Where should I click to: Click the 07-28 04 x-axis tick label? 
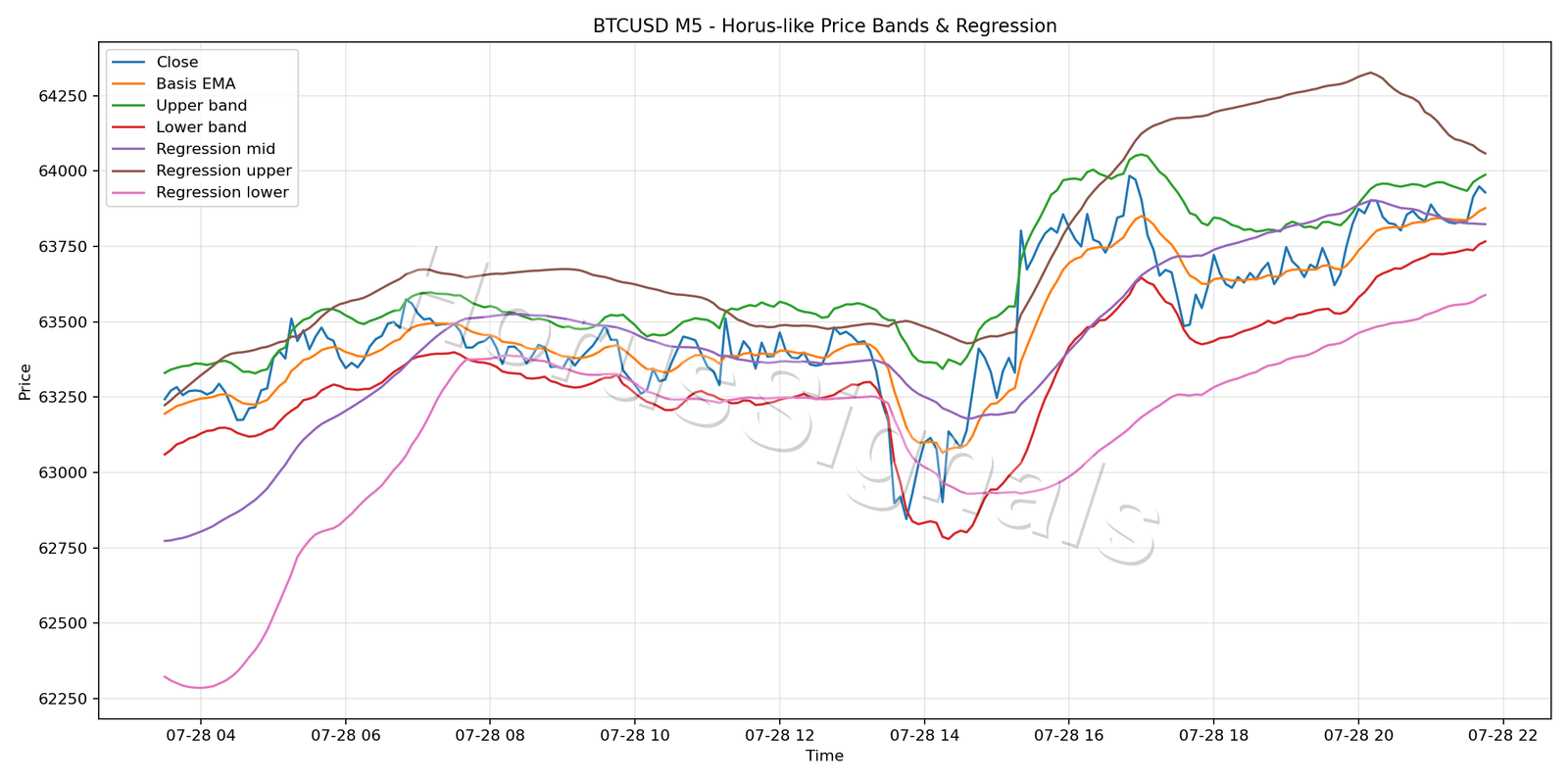point(200,734)
